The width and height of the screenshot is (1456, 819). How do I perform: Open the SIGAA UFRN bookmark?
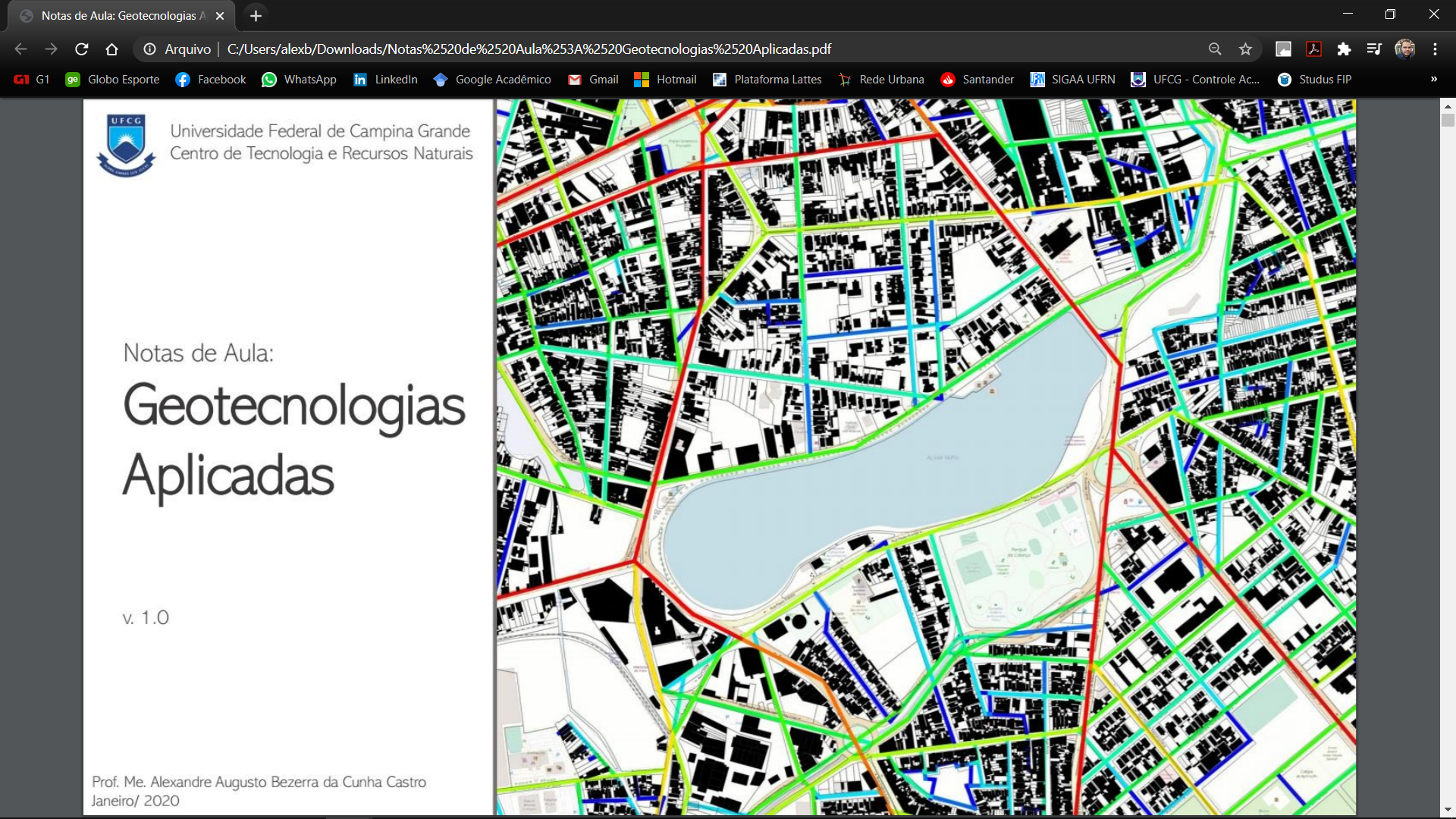coord(1072,79)
